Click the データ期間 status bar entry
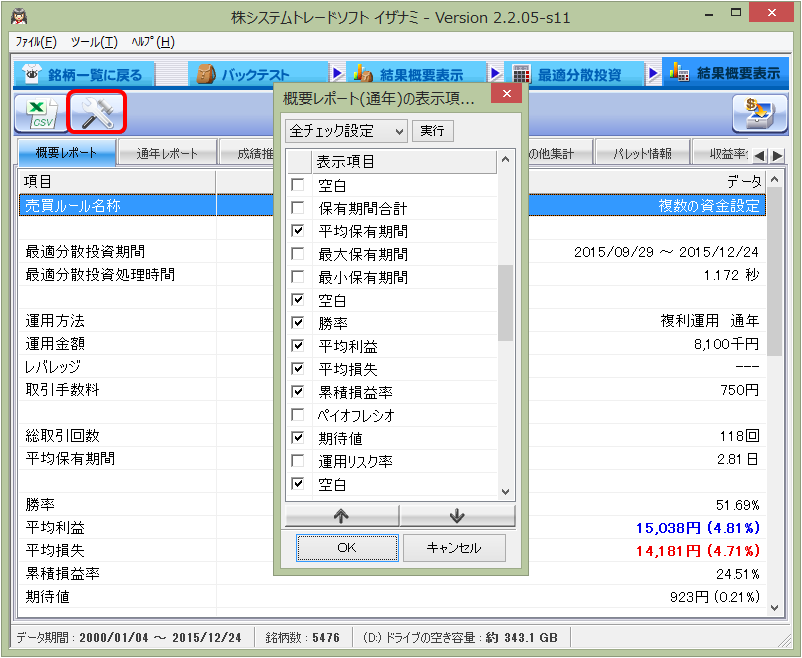This screenshot has height=658, width=802. (x=129, y=637)
